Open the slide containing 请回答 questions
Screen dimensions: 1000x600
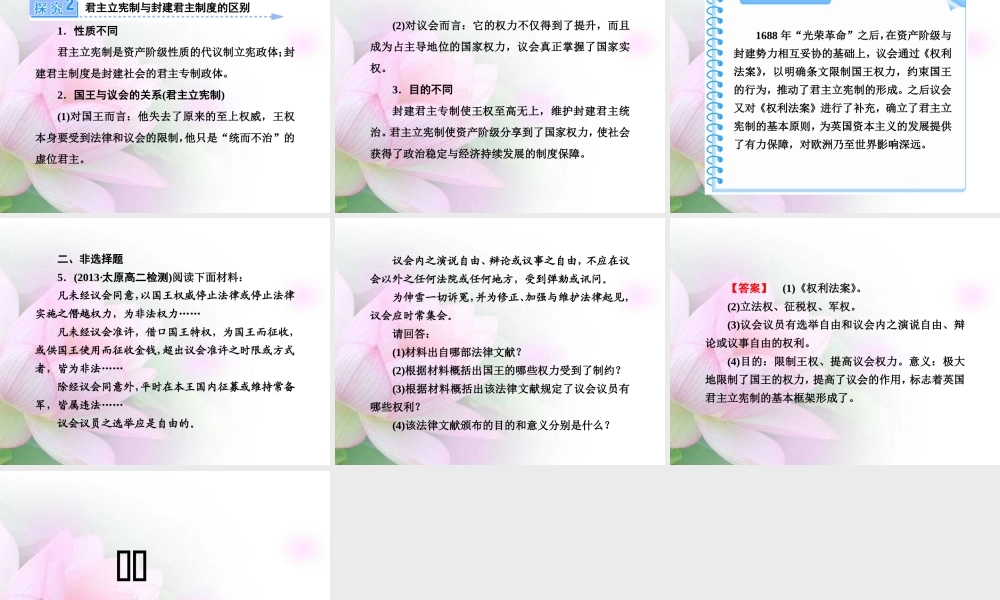(499, 341)
